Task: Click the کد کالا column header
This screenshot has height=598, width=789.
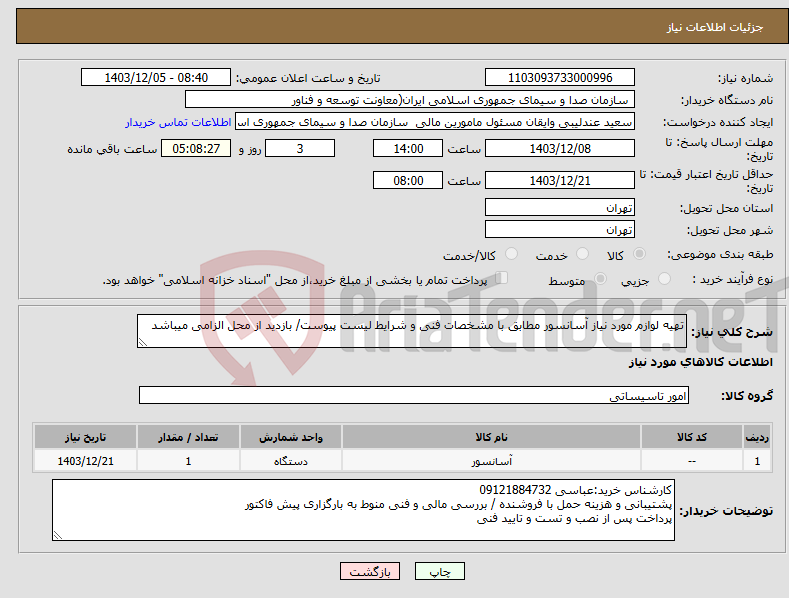Action: pyautogui.click(x=691, y=437)
